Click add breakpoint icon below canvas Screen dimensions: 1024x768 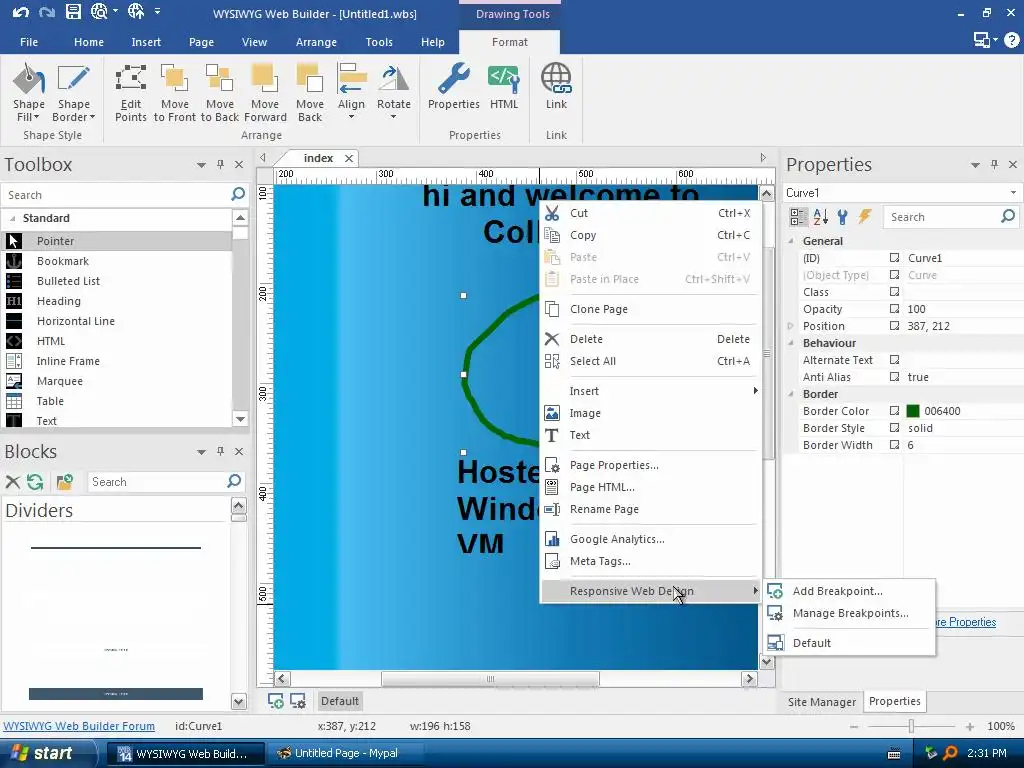[276, 701]
